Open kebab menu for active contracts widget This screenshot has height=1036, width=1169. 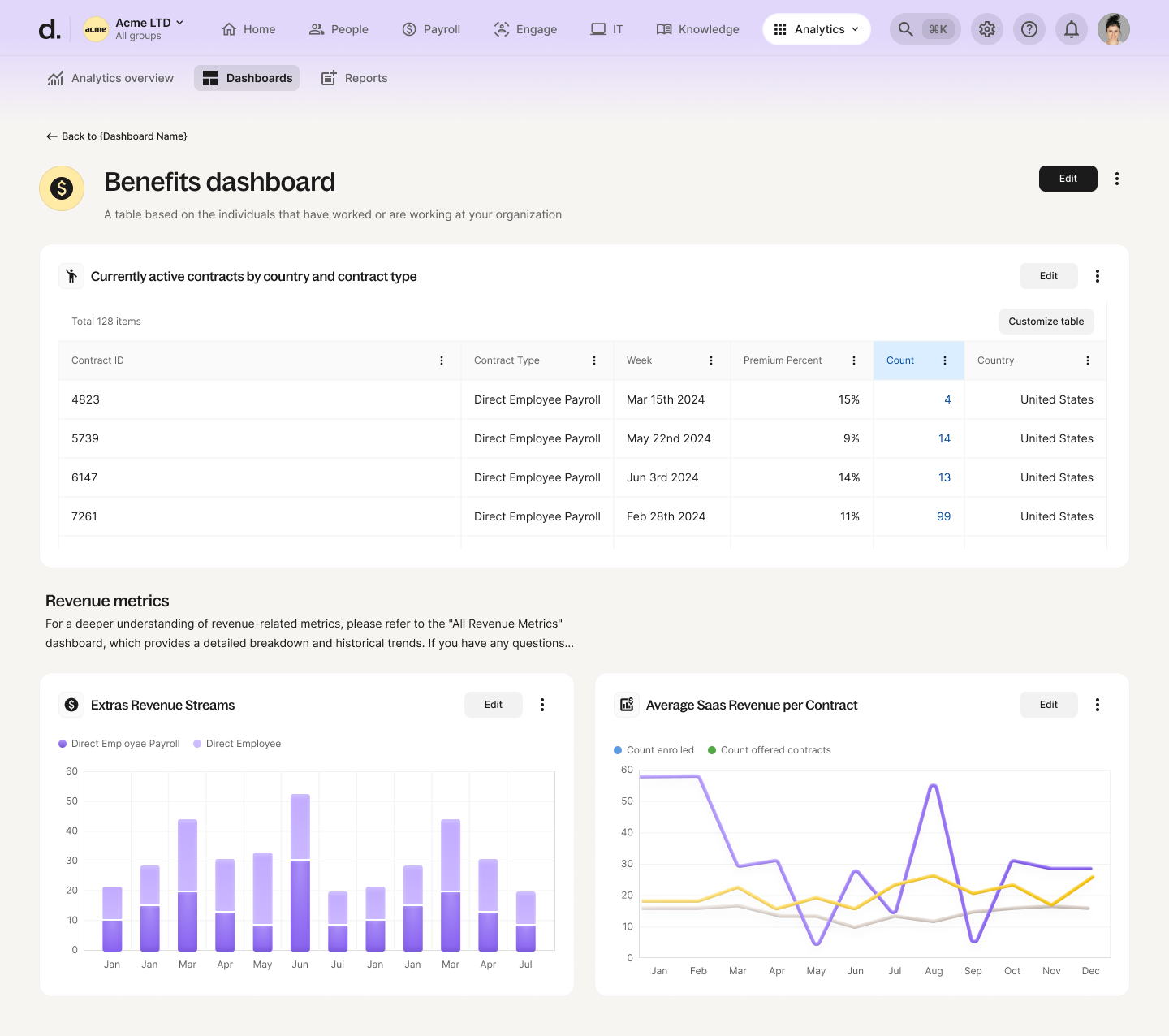point(1098,276)
